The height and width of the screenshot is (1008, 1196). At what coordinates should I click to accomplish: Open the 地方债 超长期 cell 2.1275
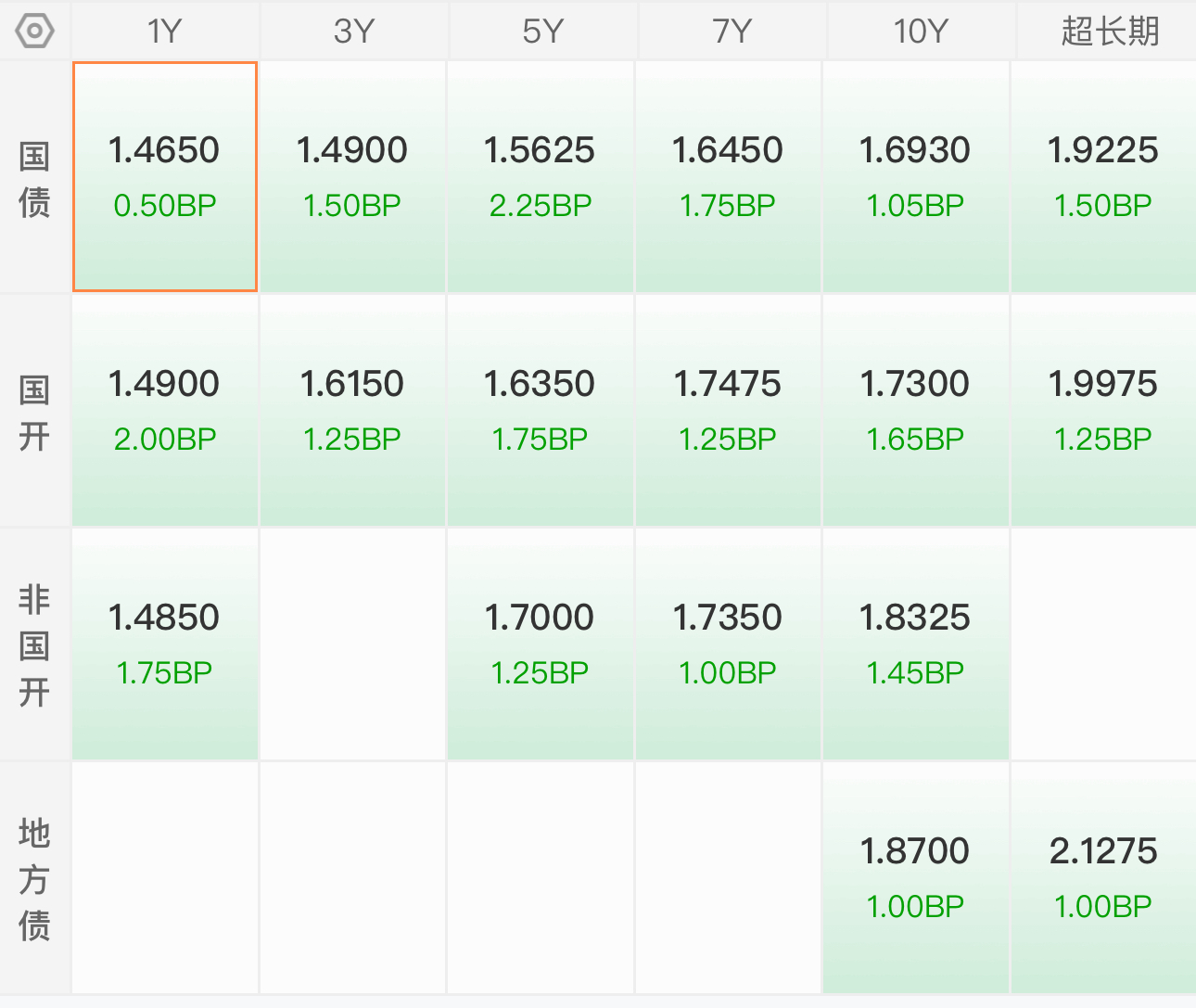point(1103,878)
